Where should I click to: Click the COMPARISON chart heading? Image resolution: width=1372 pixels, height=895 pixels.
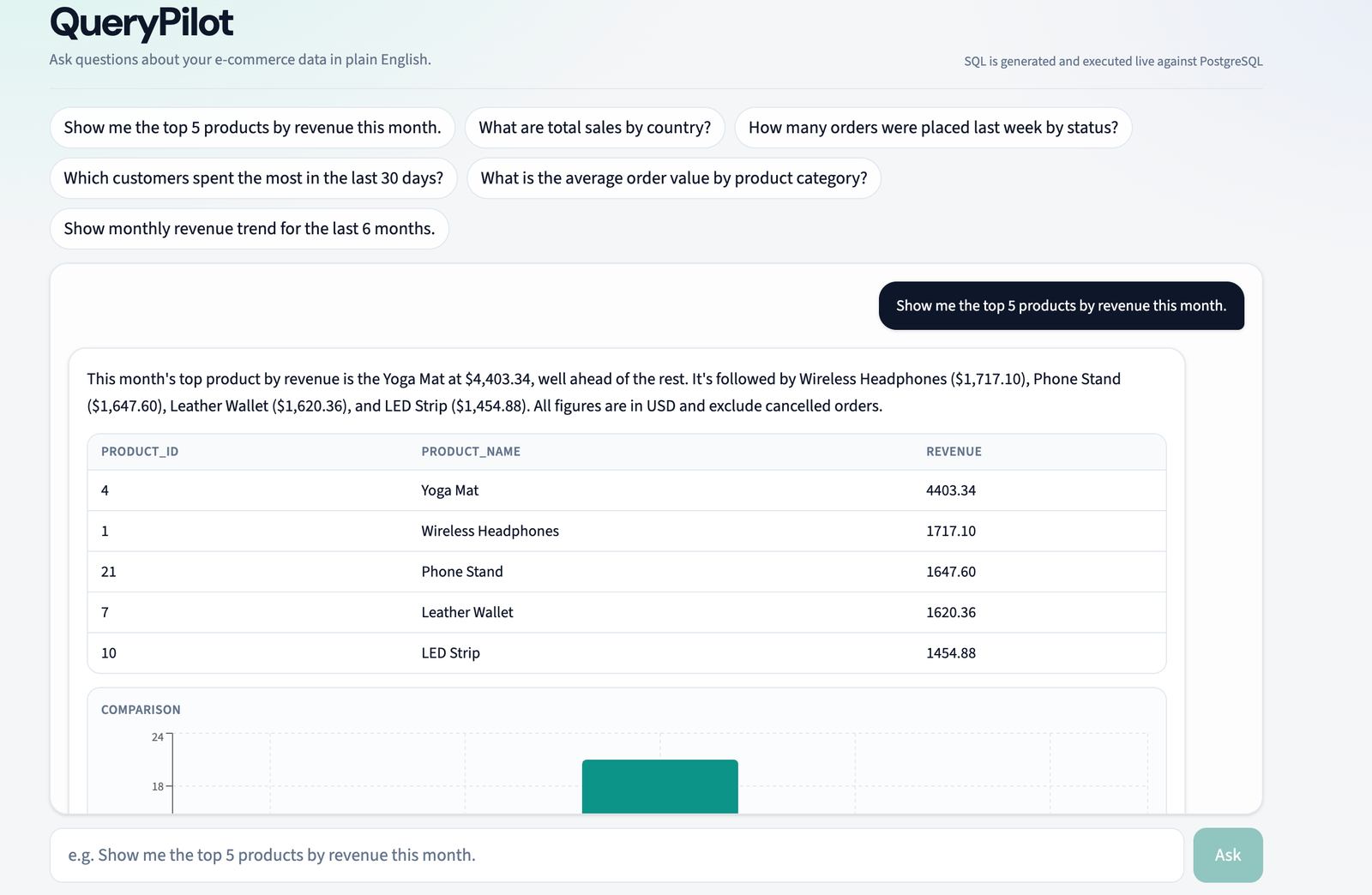coord(141,710)
